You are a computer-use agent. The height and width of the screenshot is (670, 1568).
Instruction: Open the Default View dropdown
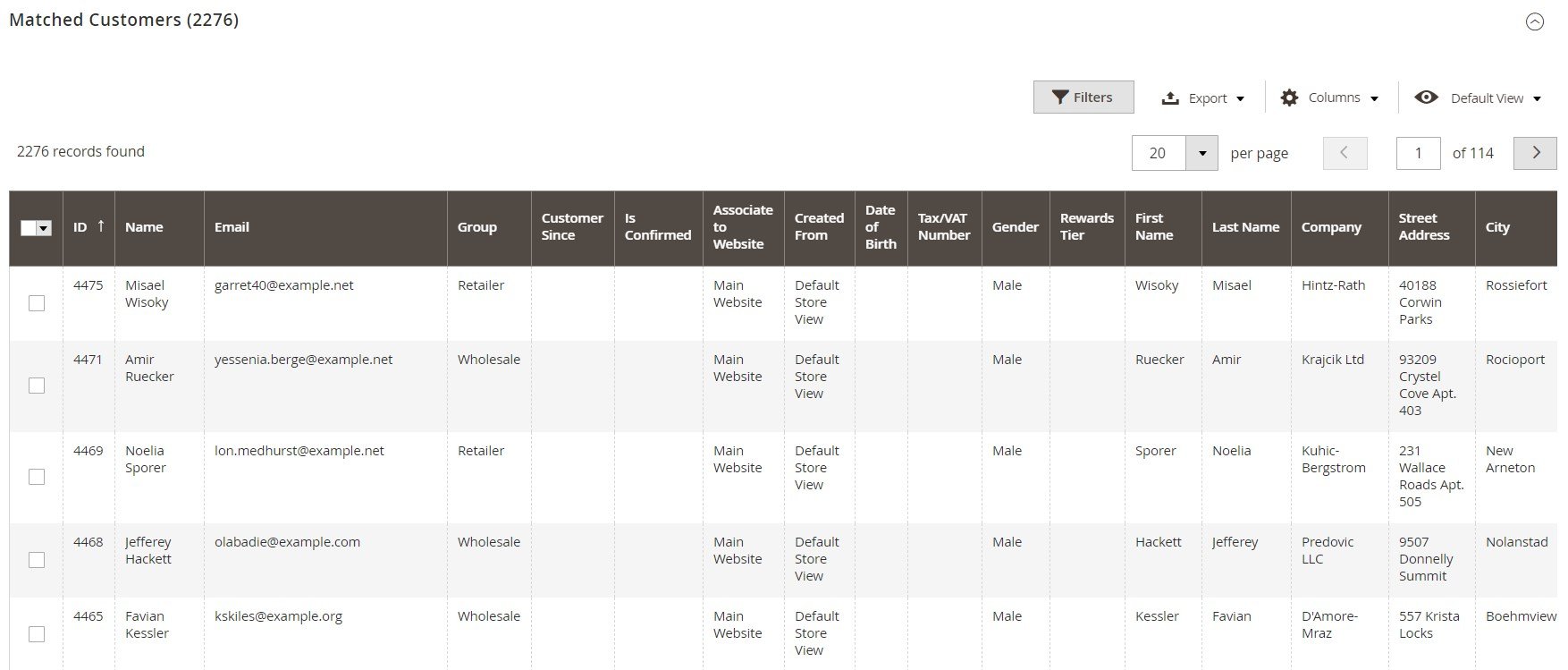pos(1478,98)
